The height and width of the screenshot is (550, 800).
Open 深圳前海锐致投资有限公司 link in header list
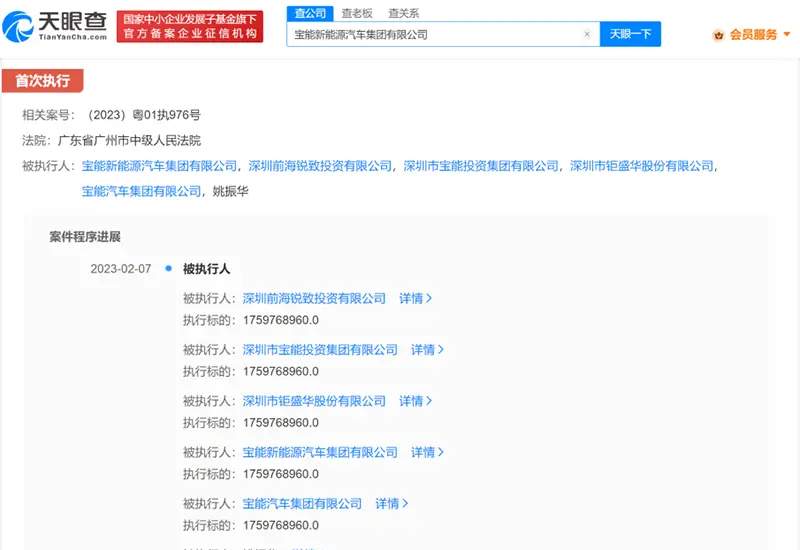coord(320,166)
